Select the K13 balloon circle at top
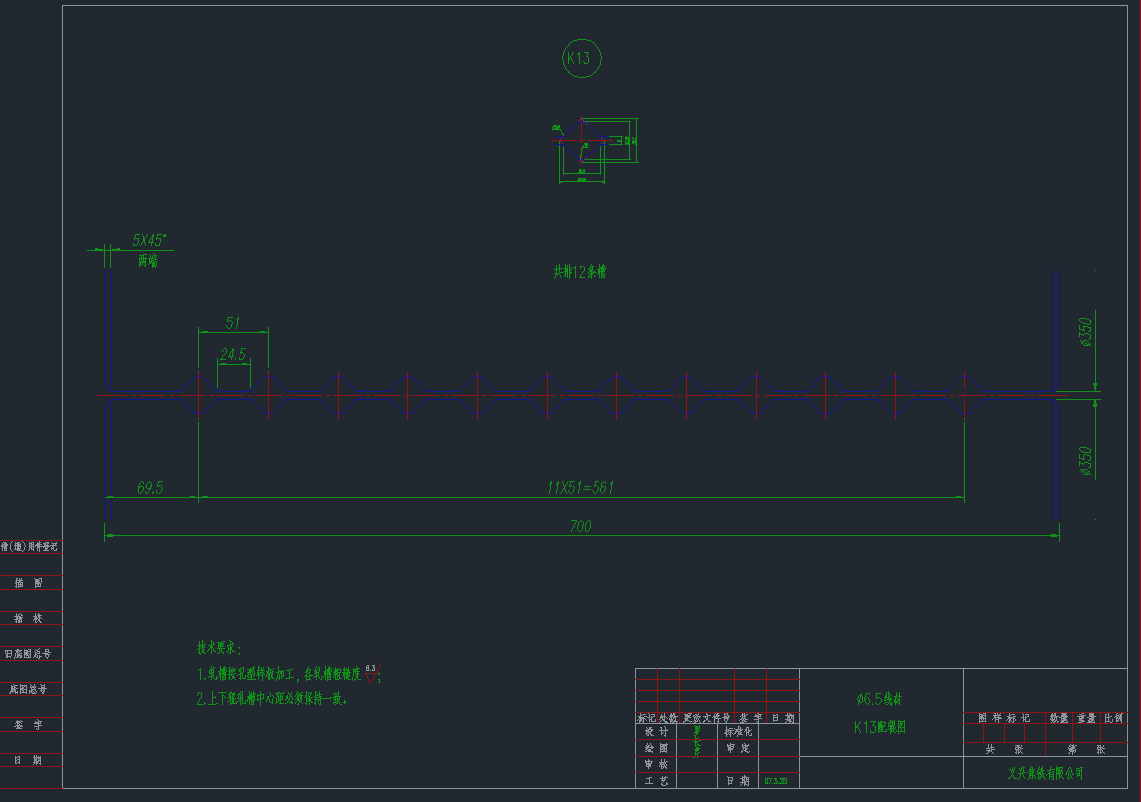Viewport: 1141px width, 802px height. 580,57
